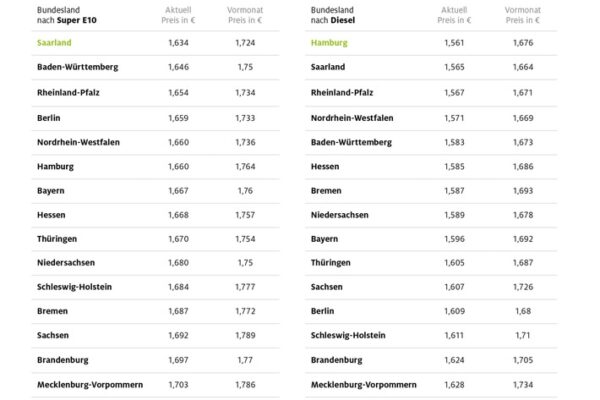Click the 'Vormonat Preis' header of Diesel table
The image size is (600, 400).
(522, 14)
